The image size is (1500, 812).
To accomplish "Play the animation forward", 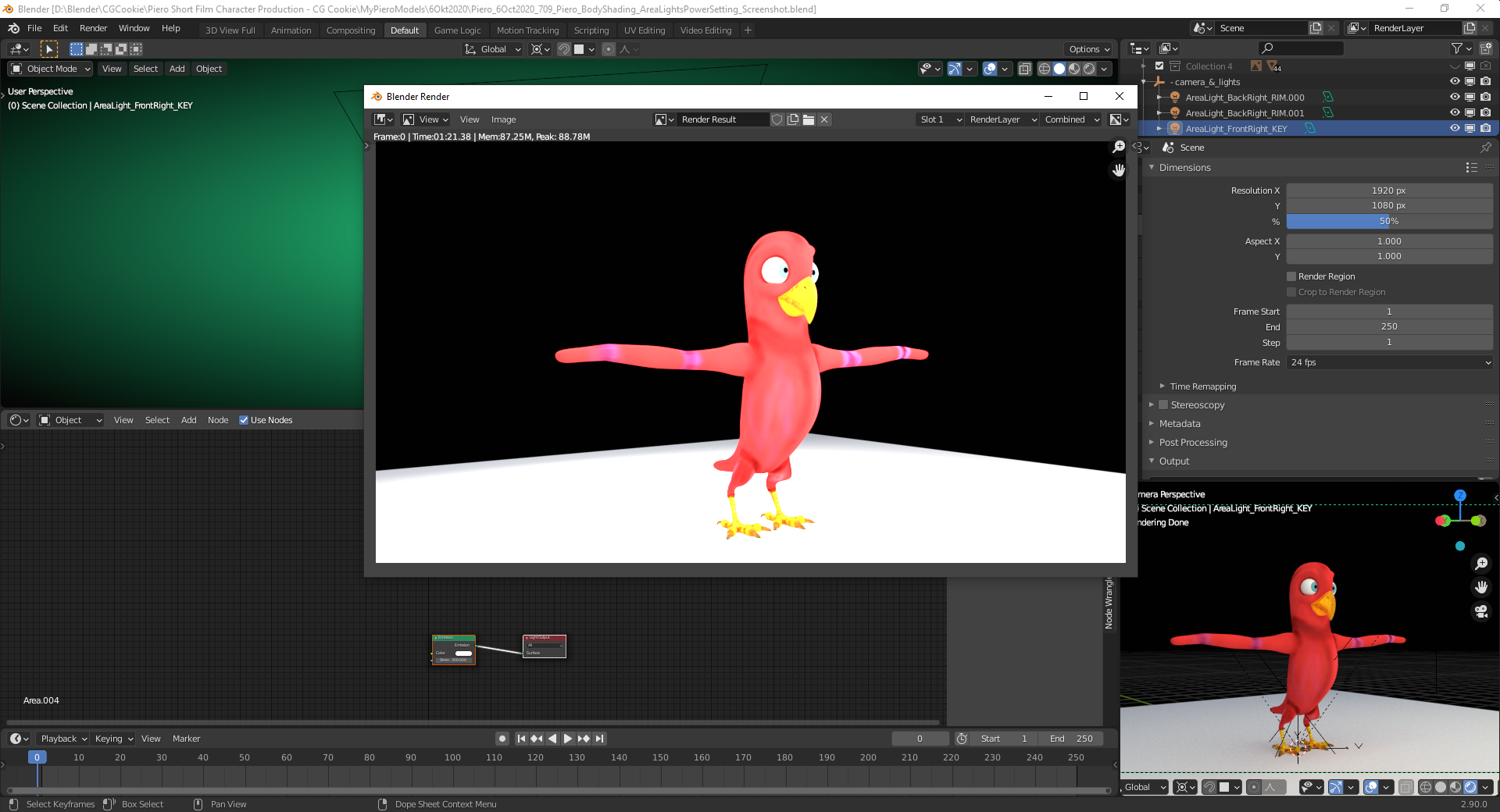I will [568, 739].
